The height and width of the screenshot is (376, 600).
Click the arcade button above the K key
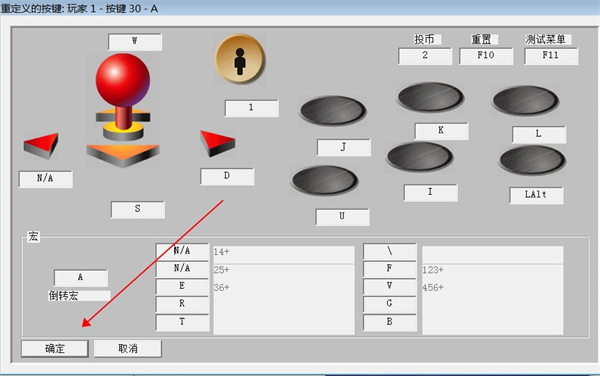point(430,97)
